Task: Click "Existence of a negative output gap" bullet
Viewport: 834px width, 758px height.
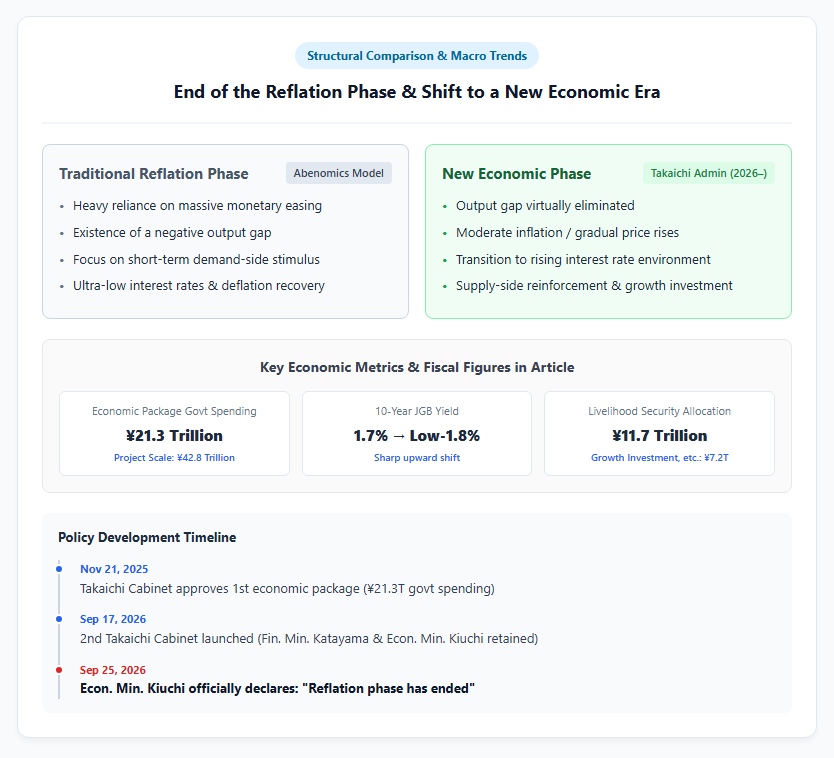Action: 172,232
